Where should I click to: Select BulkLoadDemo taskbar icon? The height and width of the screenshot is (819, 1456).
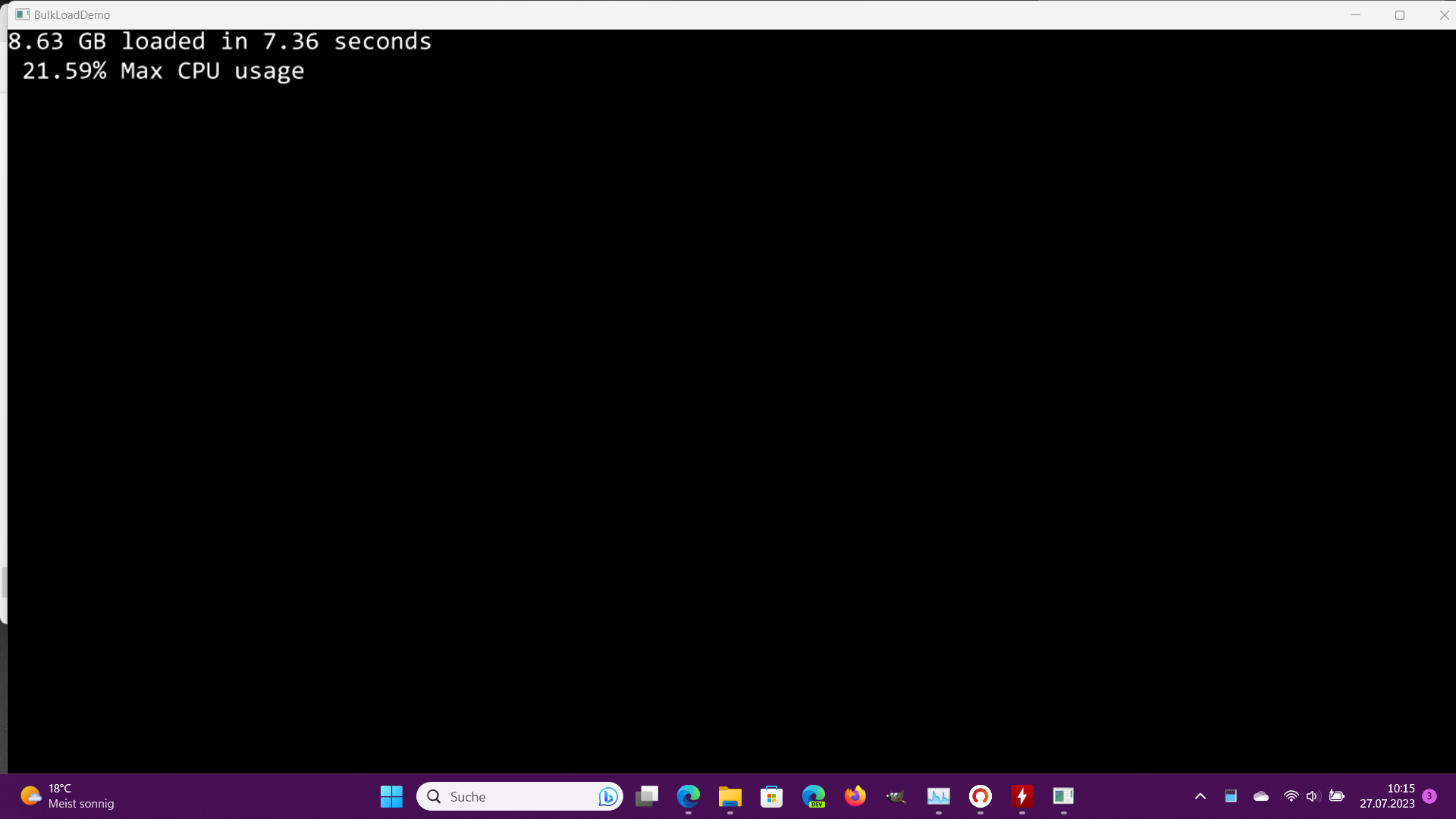[1063, 796]
